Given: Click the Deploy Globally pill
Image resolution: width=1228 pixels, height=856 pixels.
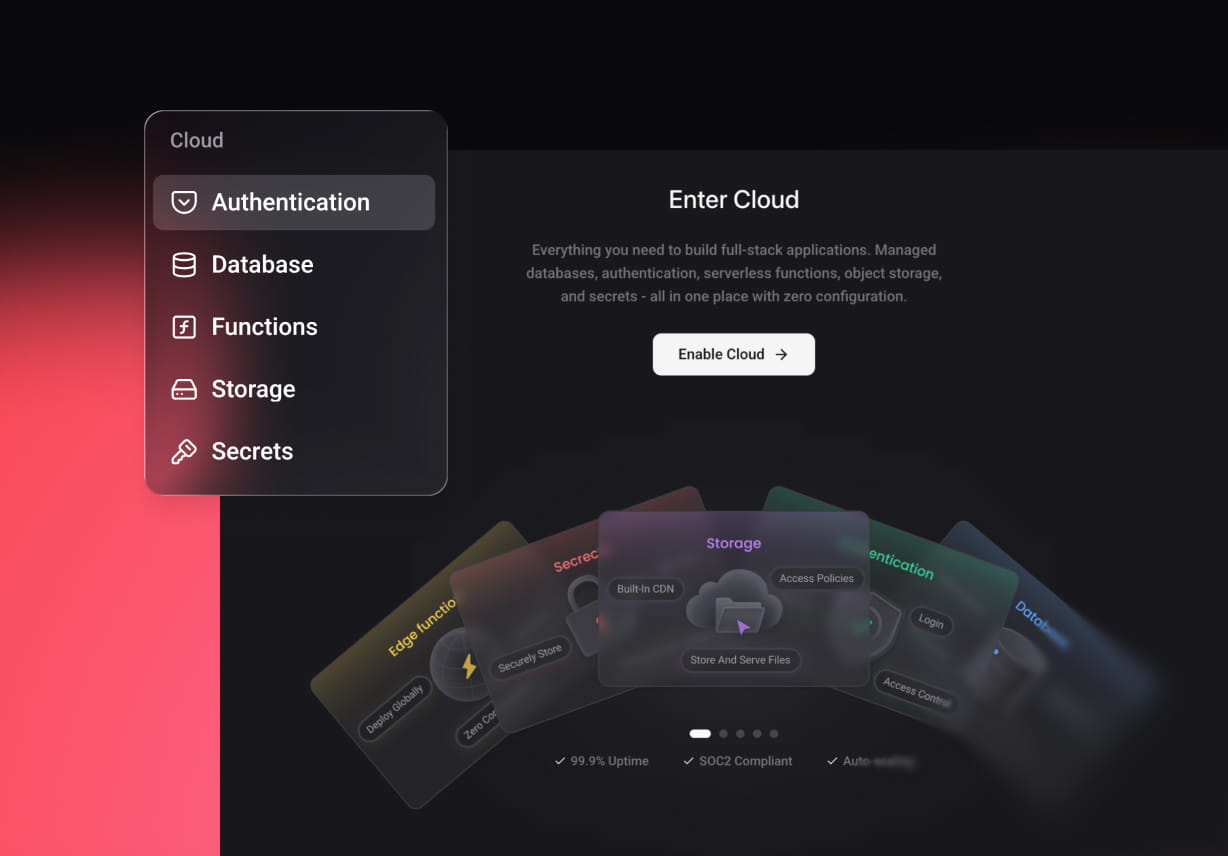Looking at the screenshot, I should (x=394, y=709).
